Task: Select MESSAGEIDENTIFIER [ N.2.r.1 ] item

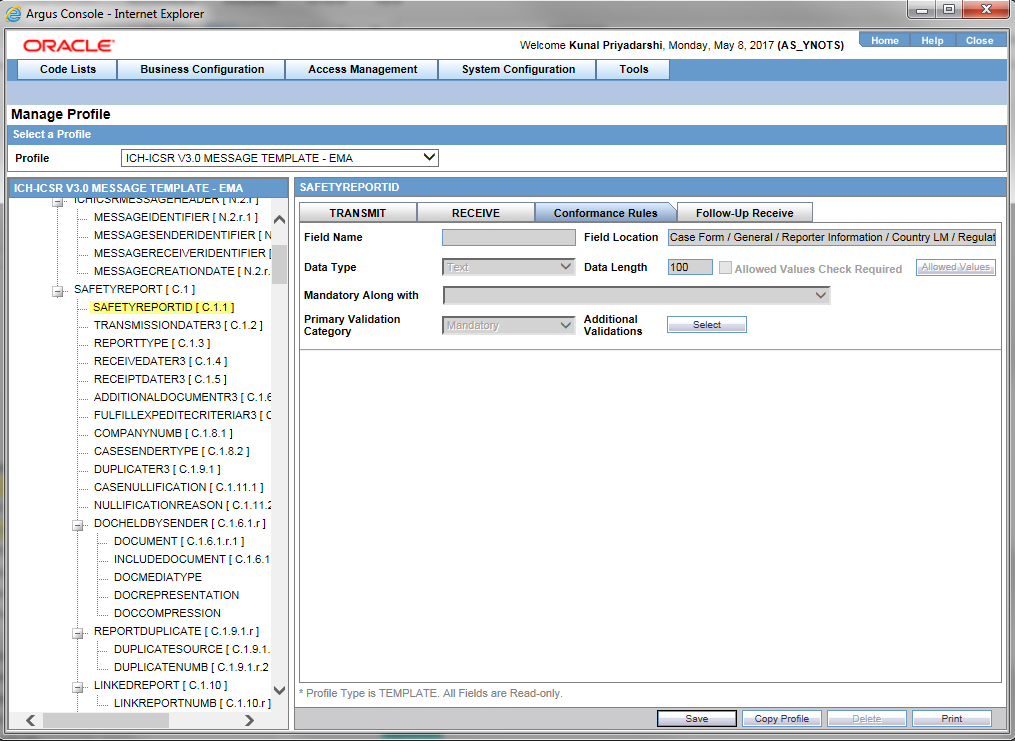Action: [175, 217]
